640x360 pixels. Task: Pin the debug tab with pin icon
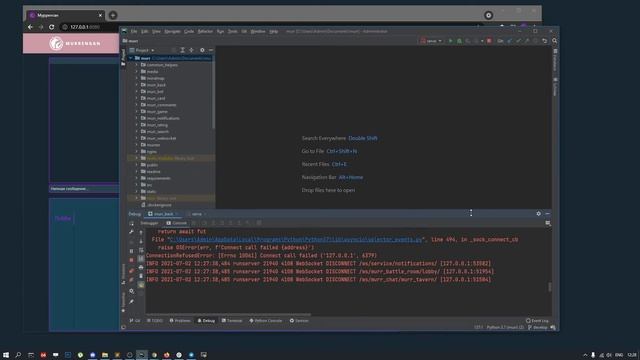click(x=131, y=302)
